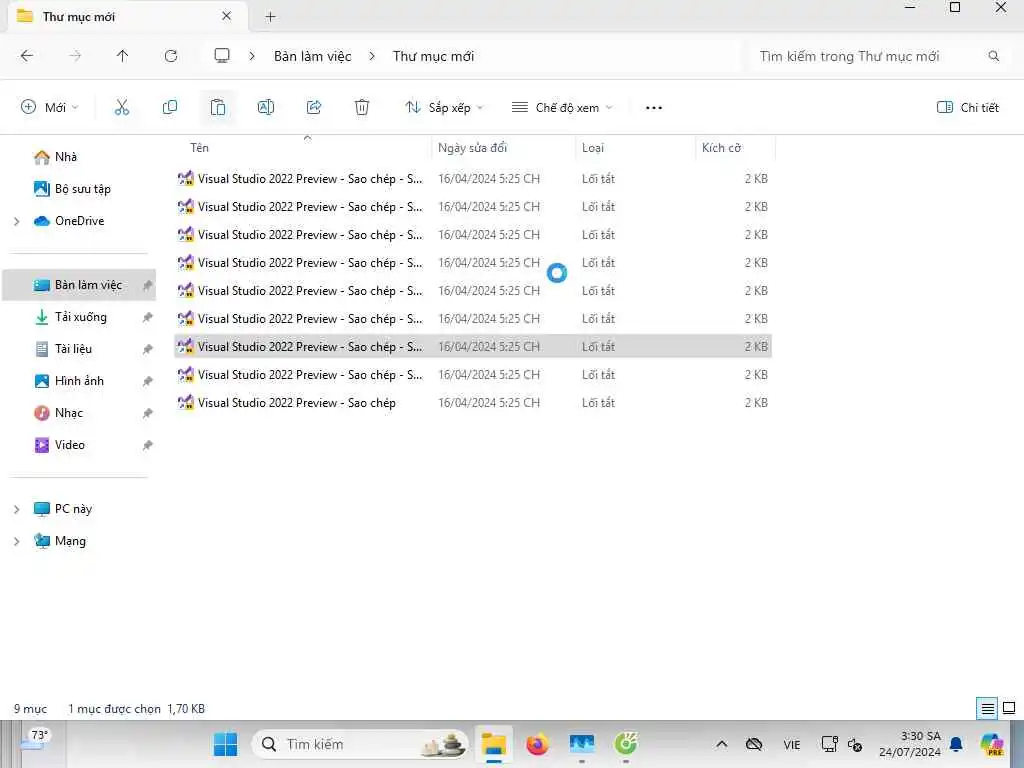
Task: Show hidden tray icons chevron
Action: (722, 744)
